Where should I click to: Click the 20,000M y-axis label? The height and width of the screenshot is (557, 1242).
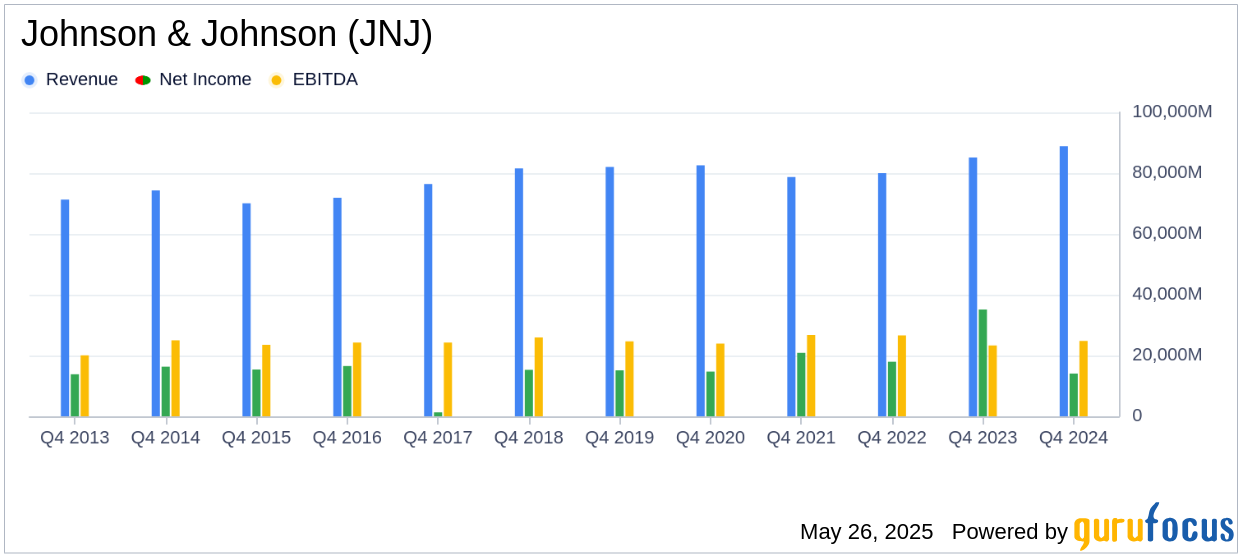point(1167,356)
